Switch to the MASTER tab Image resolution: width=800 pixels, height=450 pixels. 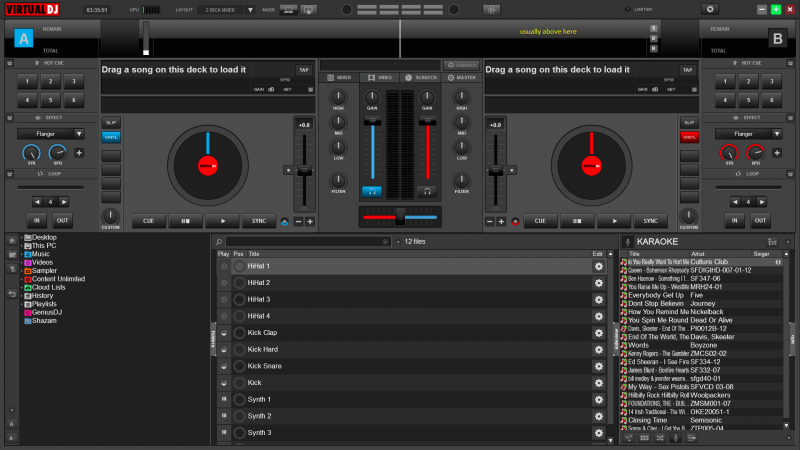click(x=461, y=78)
